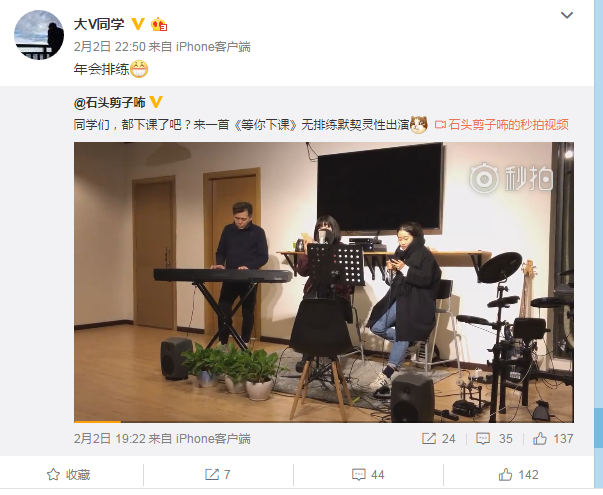Open the post options chevron menu
Image resolution: width=603 pixels, height=495 pixels.
tap(567, 15)
